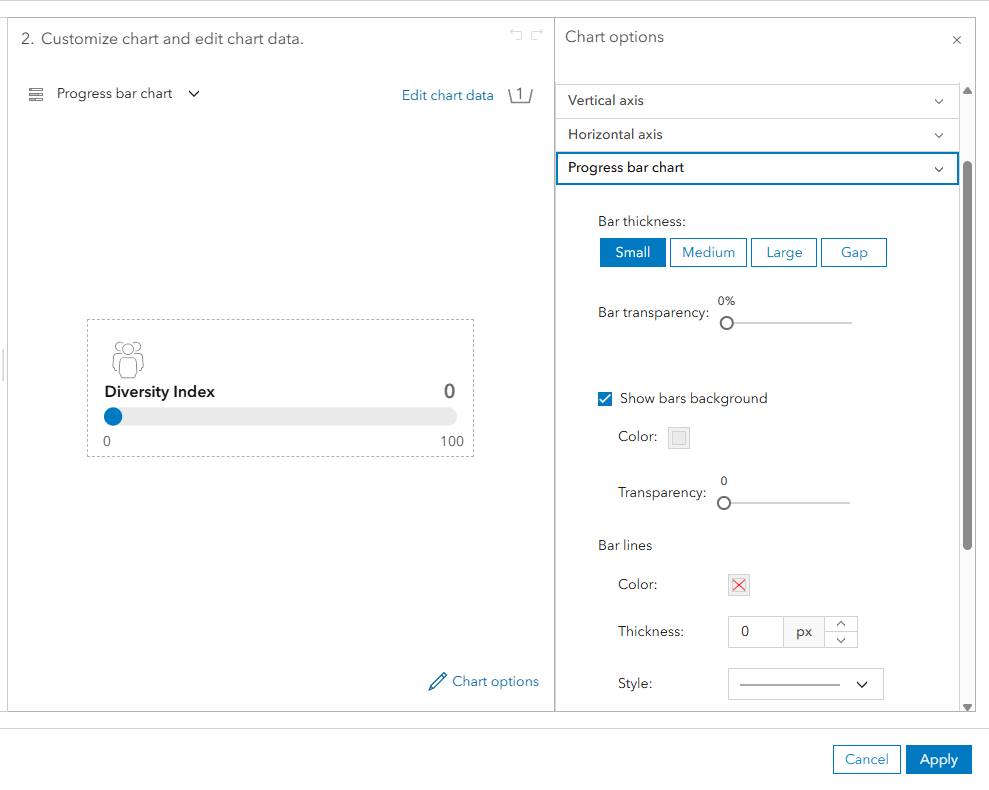The image size is (989, 790).
Task: Increase bar line thickness with up arrow
Action: pyautogui.click(x=841, y=624)
